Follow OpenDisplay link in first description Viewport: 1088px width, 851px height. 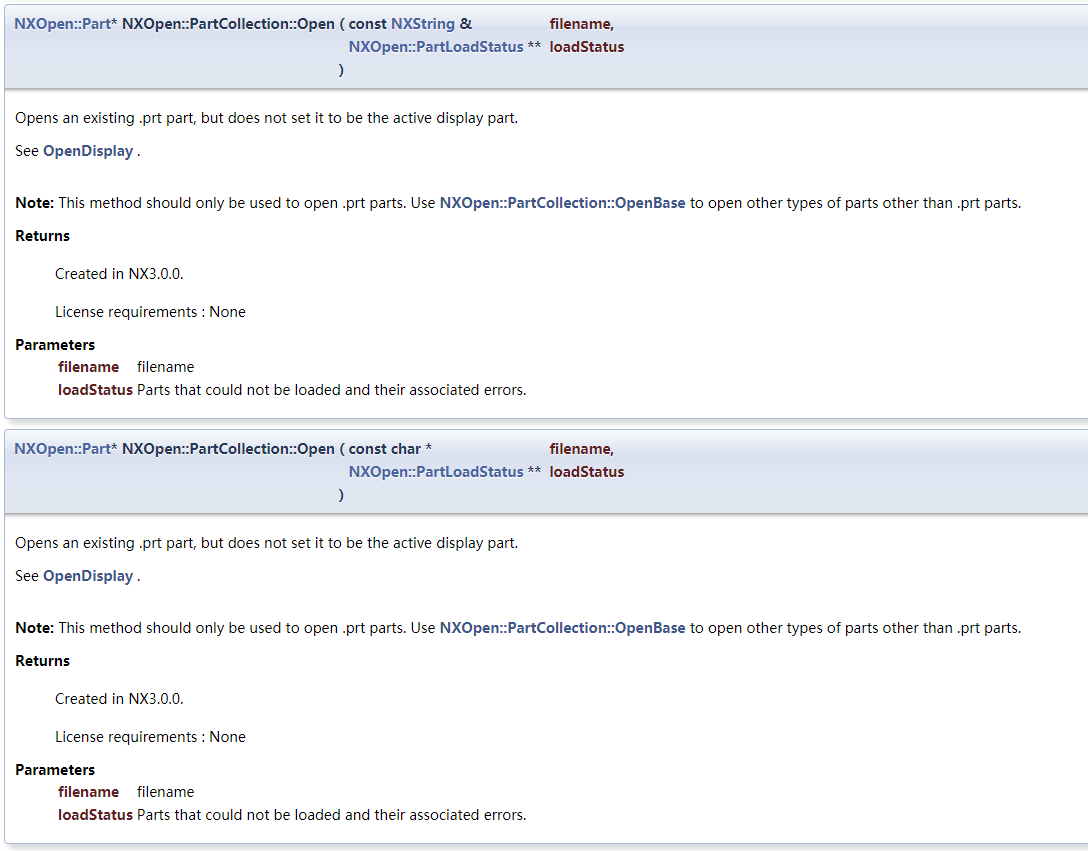[88, 151]
